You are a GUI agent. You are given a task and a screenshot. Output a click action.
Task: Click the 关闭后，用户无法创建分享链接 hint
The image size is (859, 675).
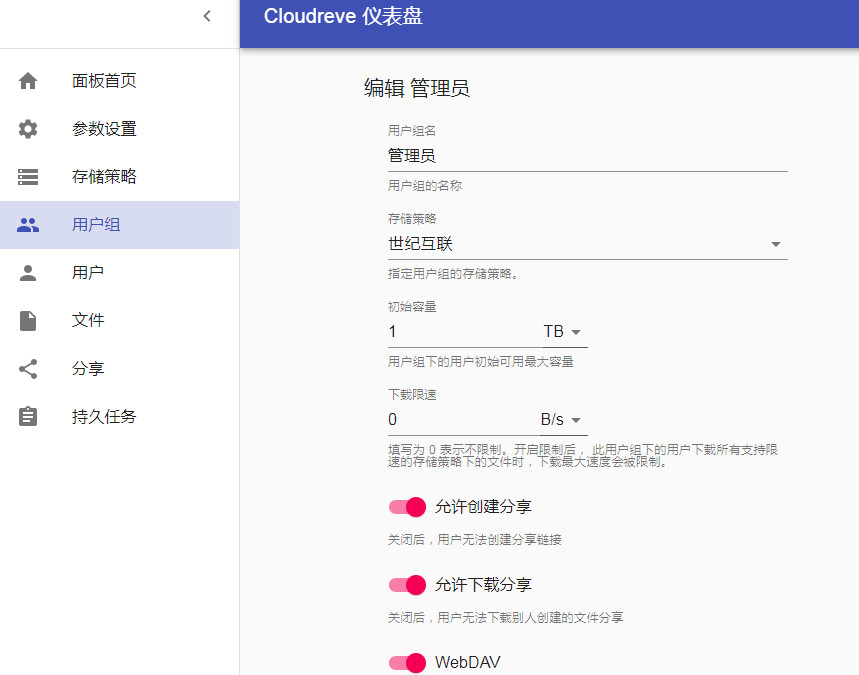(x=474, y=540)
